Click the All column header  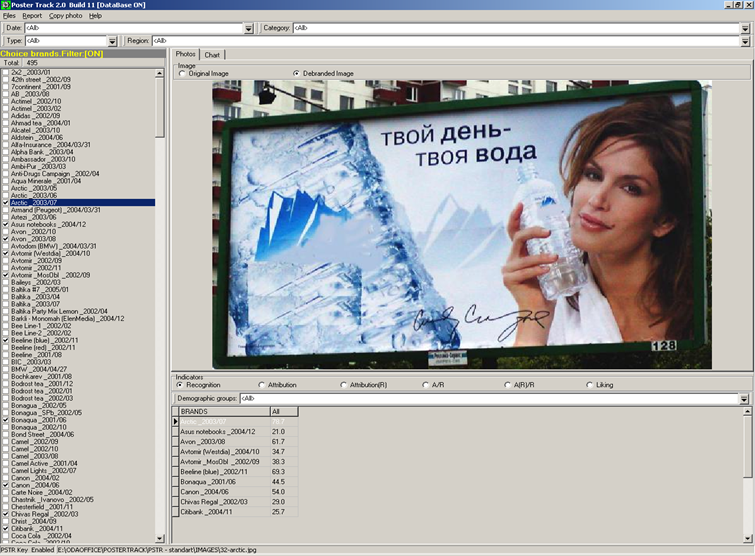284,412
